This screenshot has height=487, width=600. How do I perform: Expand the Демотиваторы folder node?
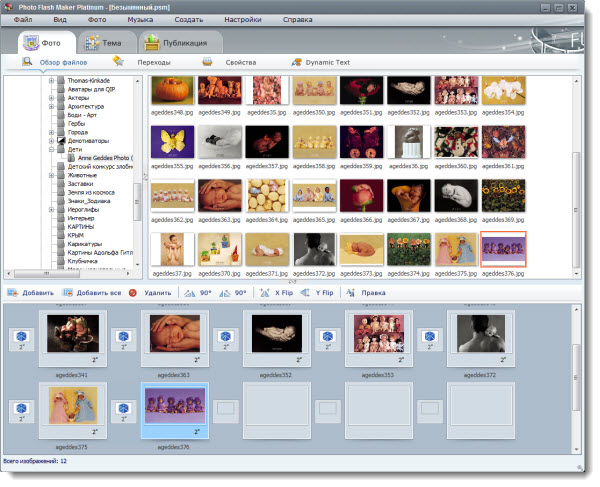[52, 142]
